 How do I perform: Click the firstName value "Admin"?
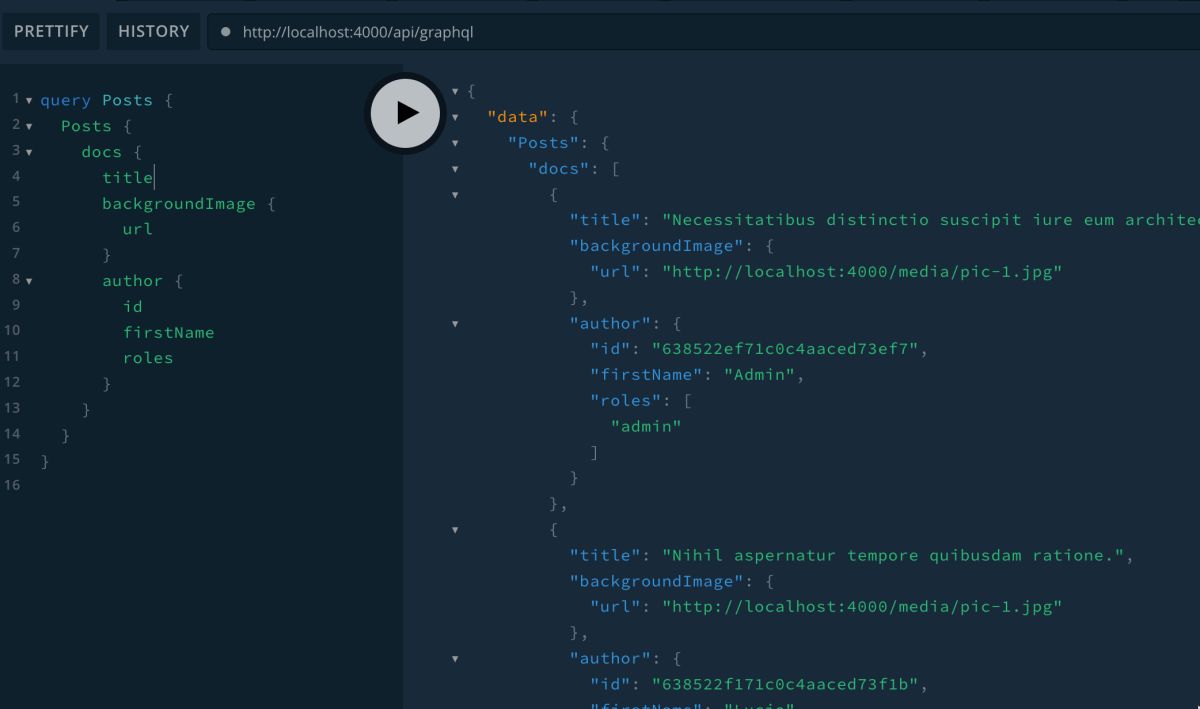[x=759, y=375]
